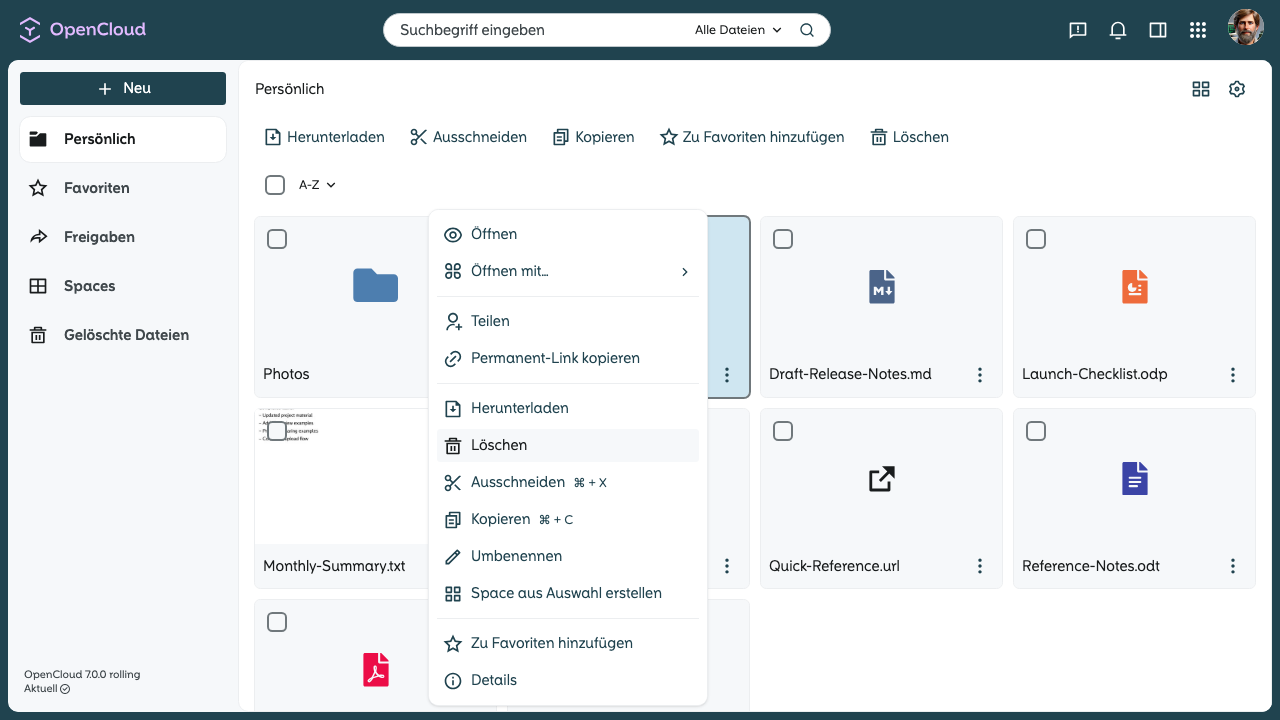Select the Photos folder checkbox
The width and height of the screenshot is (1280, 720).
coord(277,239)
